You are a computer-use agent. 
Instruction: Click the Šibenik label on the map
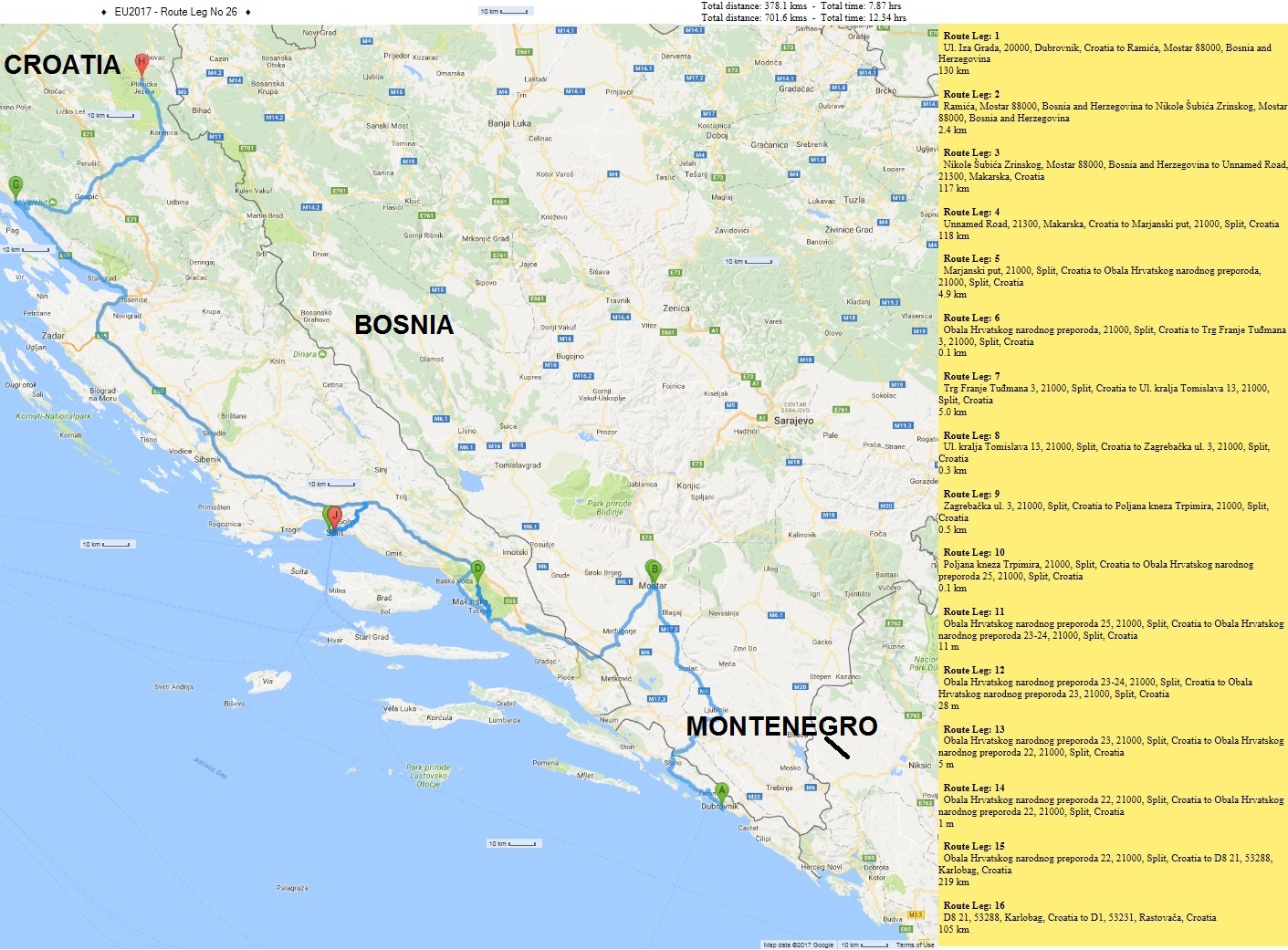click(x=207, y=459)
